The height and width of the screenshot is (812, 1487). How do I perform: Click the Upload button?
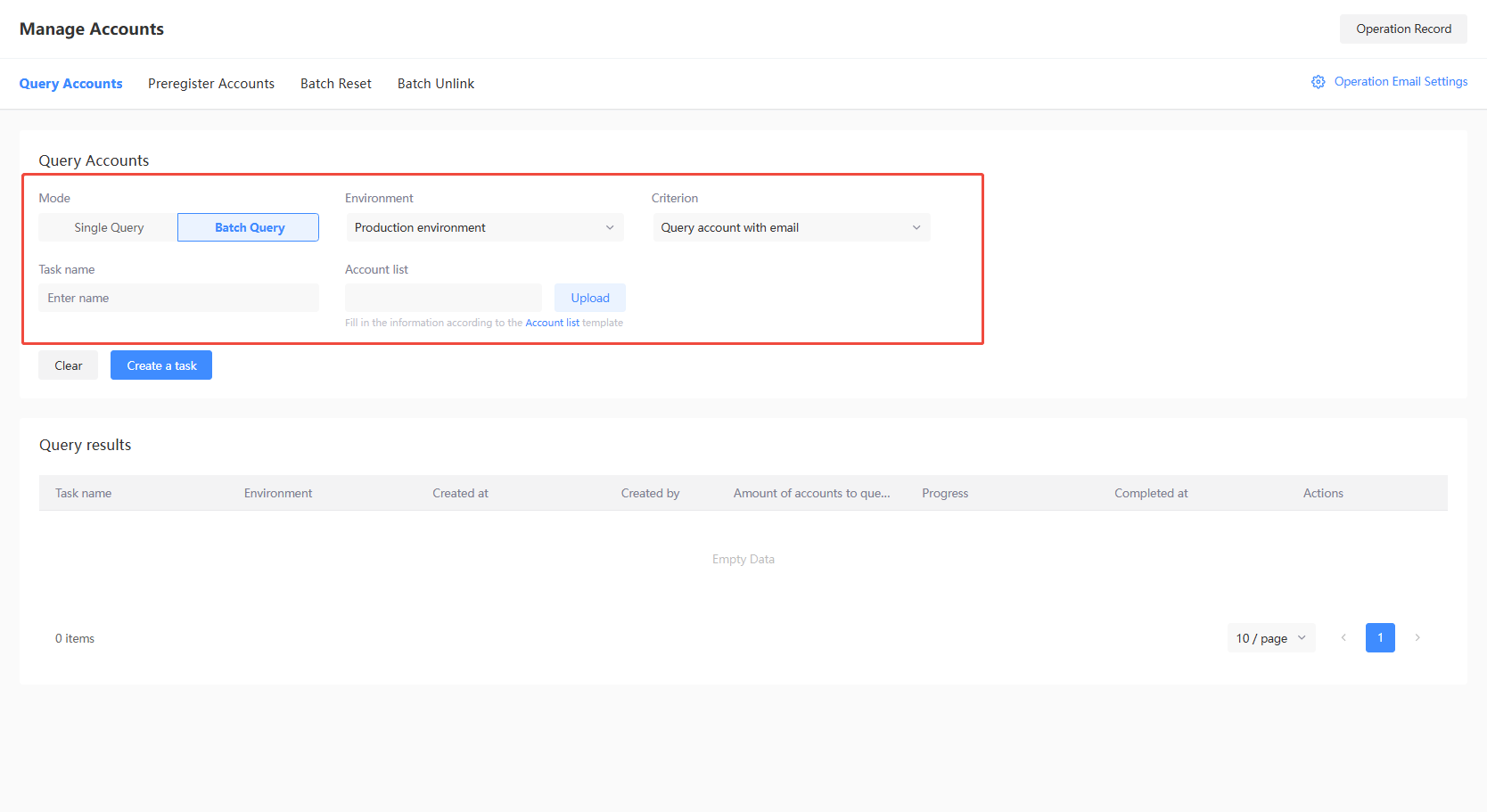(x=590, y=298)
